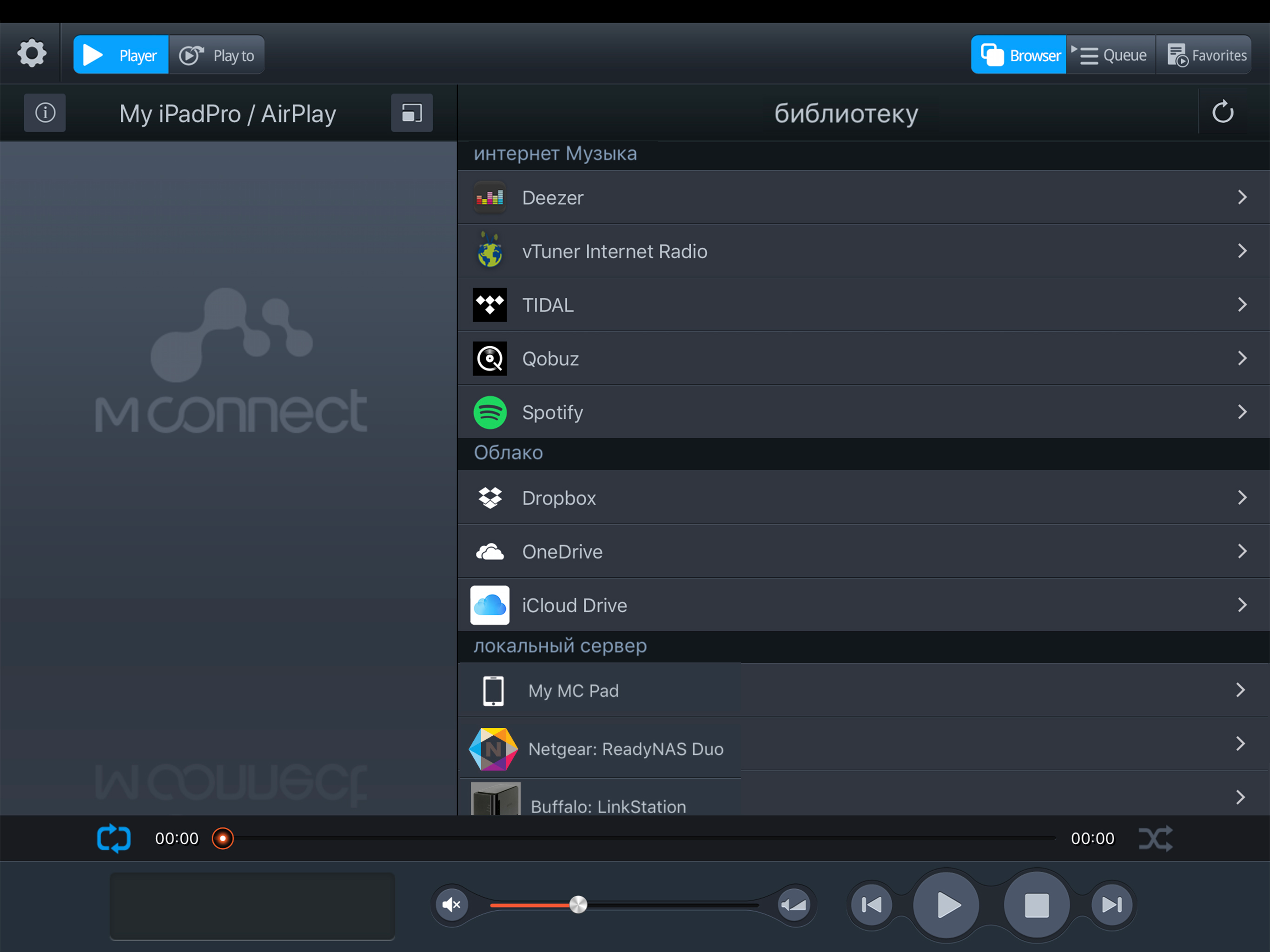Toggle shuffle mode
The height and width of the screenshot is (952, 1270).
[x=1155, y=838]
